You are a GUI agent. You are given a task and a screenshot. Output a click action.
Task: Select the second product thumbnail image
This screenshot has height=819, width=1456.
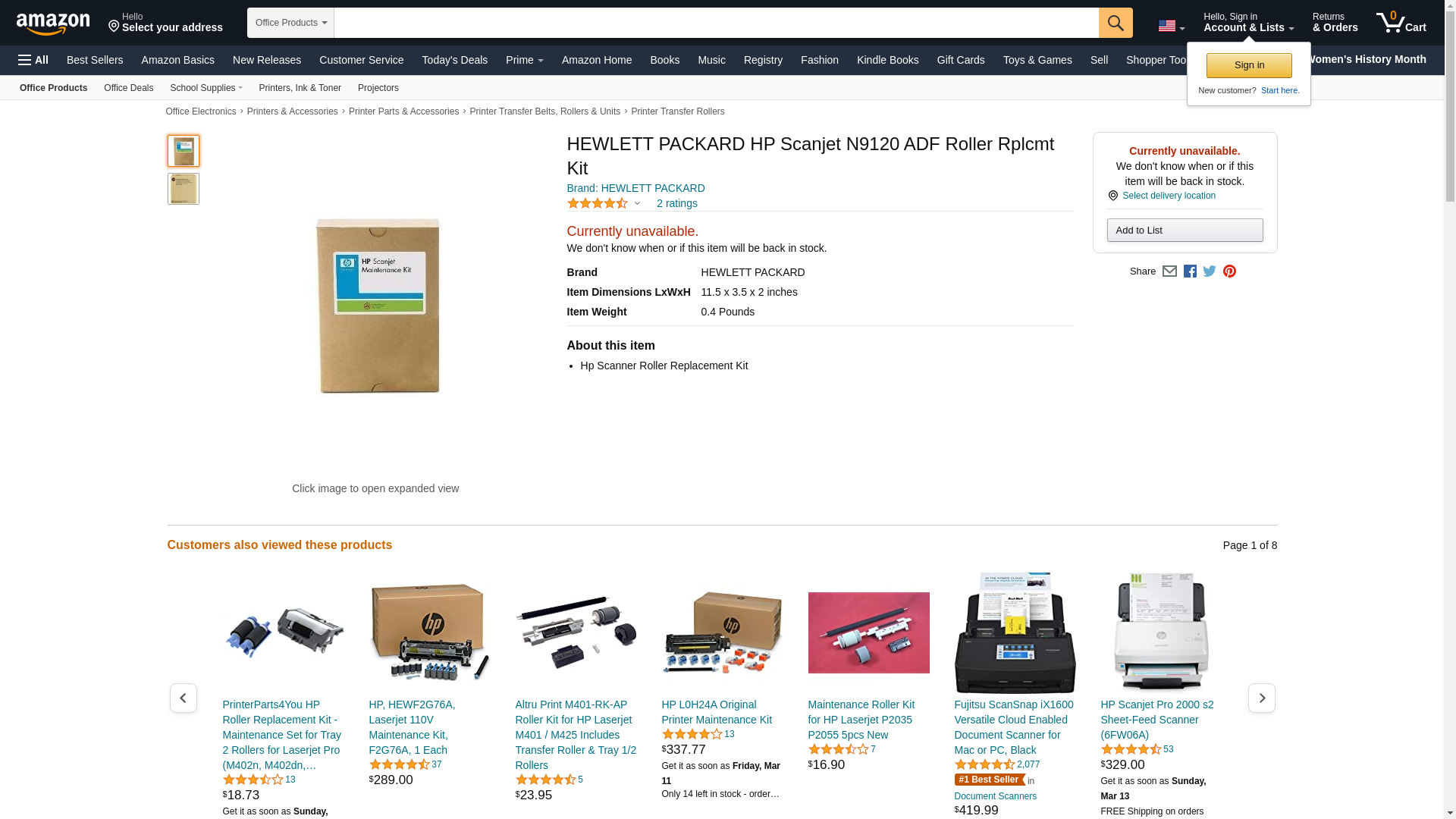[x=184, y=189]
